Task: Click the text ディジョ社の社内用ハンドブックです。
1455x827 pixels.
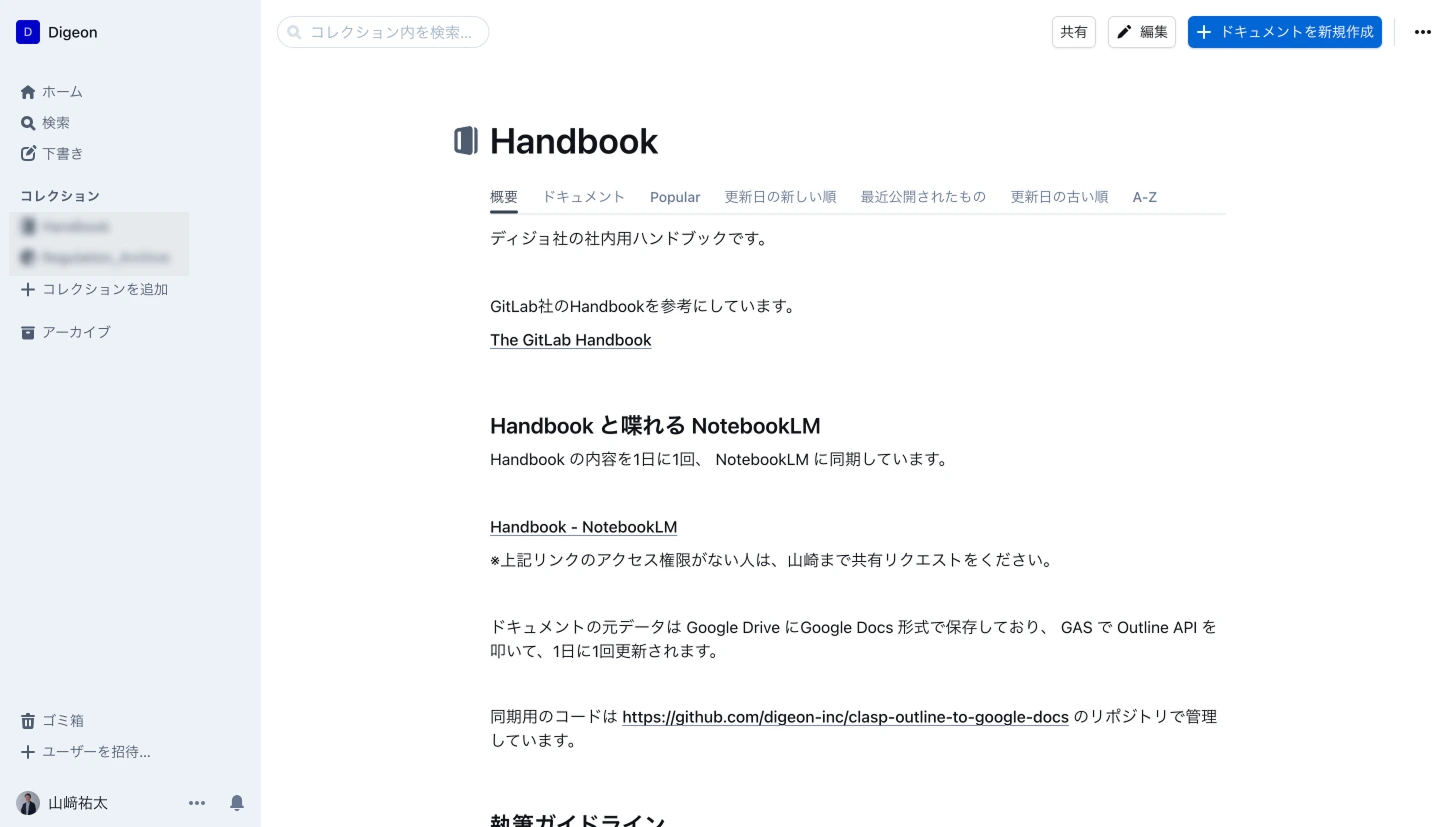Action: click(629, 239)
